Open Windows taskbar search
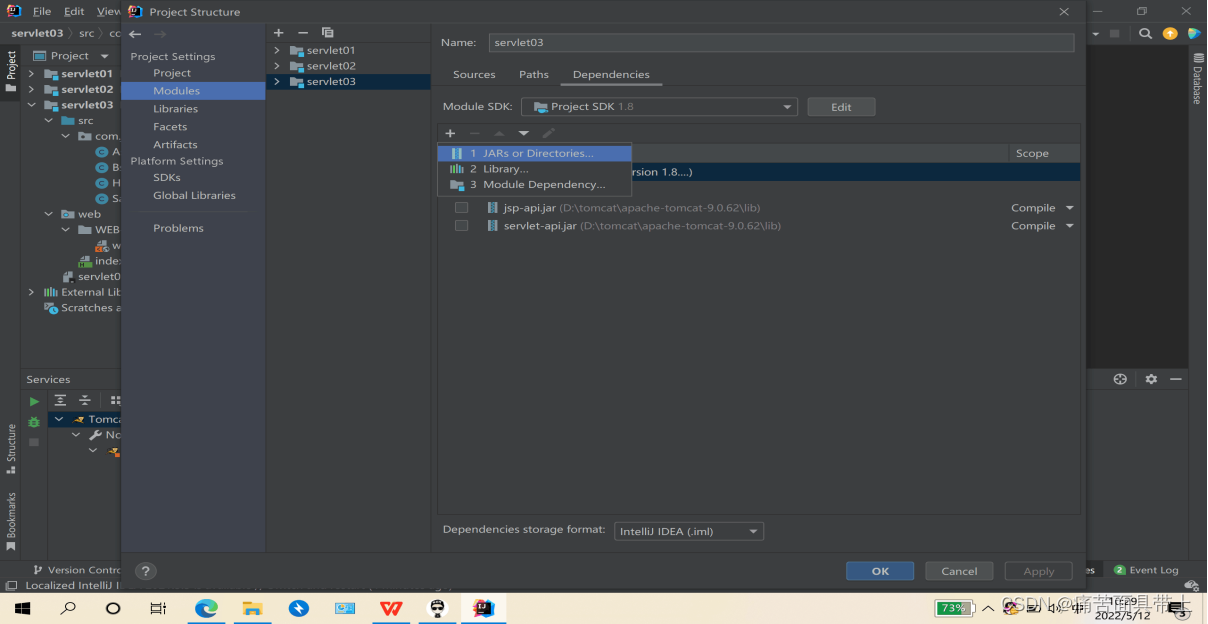 tap(68, 607)
